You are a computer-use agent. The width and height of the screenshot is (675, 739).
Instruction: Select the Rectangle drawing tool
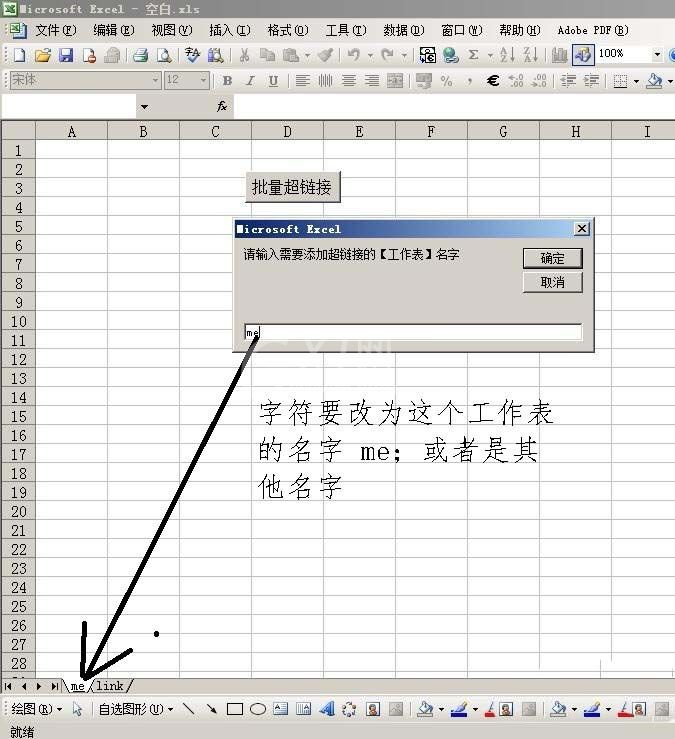click(235, 709)
